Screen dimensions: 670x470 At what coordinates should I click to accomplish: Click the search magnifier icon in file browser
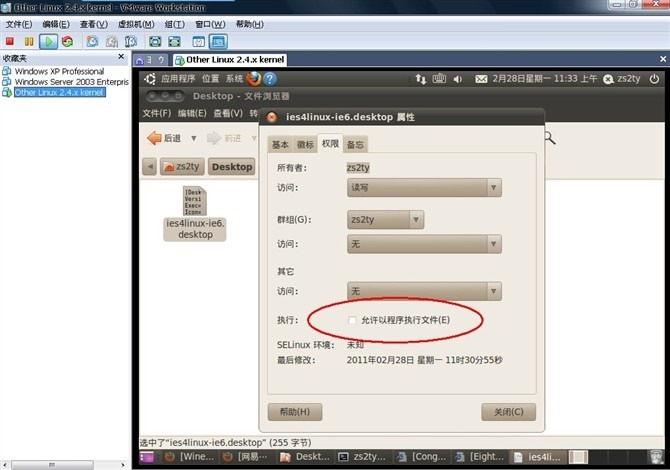pyautogui.click(x=550, y=138)
